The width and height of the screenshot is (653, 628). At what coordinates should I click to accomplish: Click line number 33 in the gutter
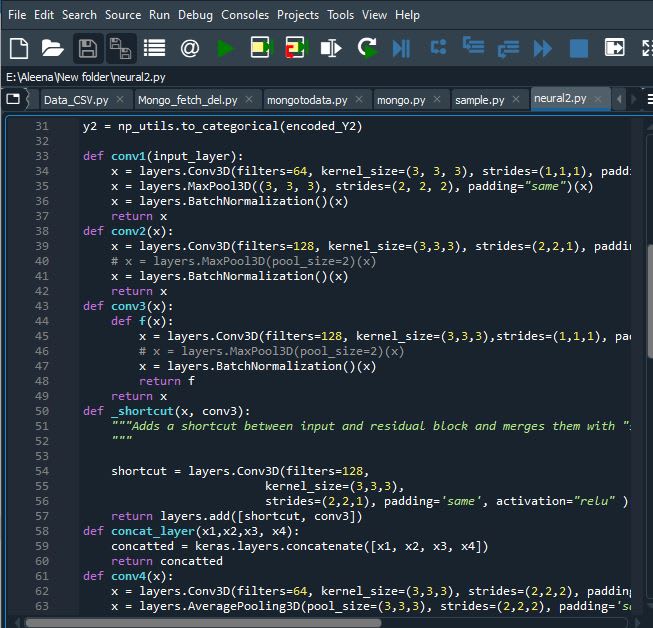[x=42, y=156]
